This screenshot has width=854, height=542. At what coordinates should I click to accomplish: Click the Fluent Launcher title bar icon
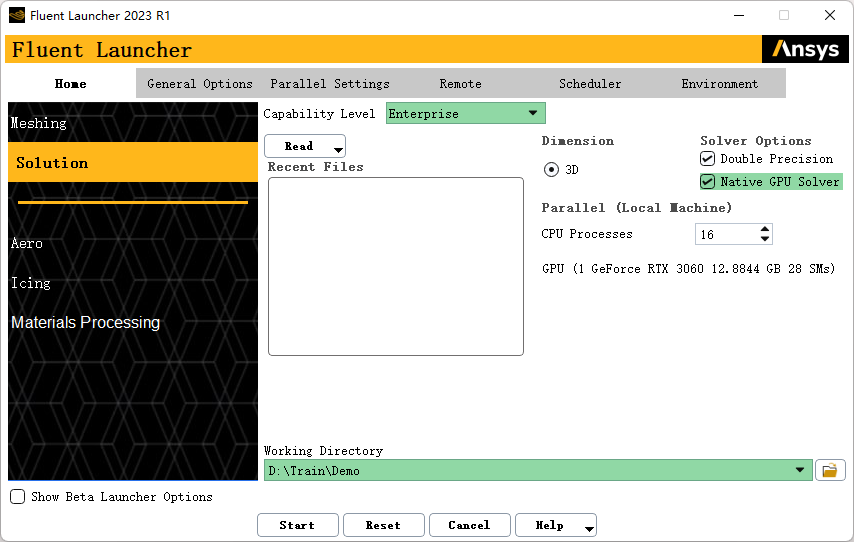[17, 15]
